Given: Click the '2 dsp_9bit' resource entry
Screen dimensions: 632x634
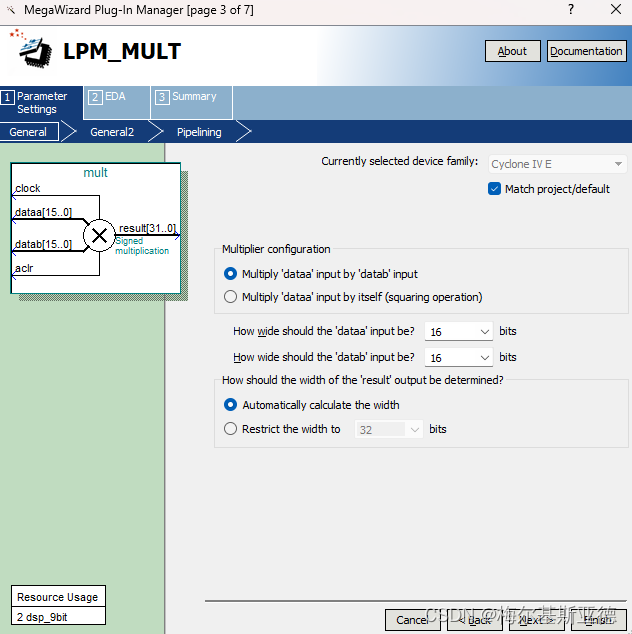Looking at the screenshot, I should pyautogui.click(x=58, y=617).
